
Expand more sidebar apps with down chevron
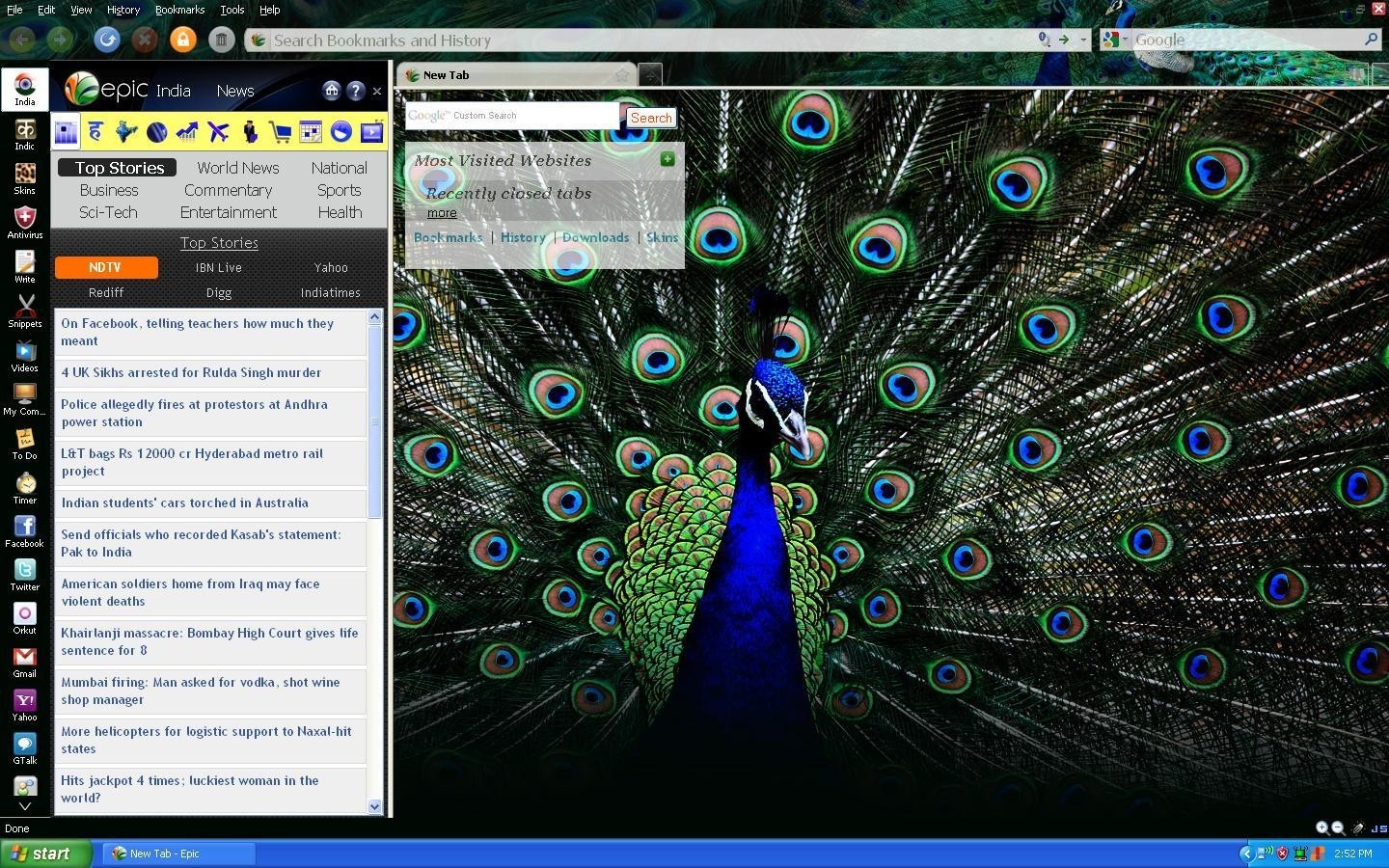[x=24, y=806]
